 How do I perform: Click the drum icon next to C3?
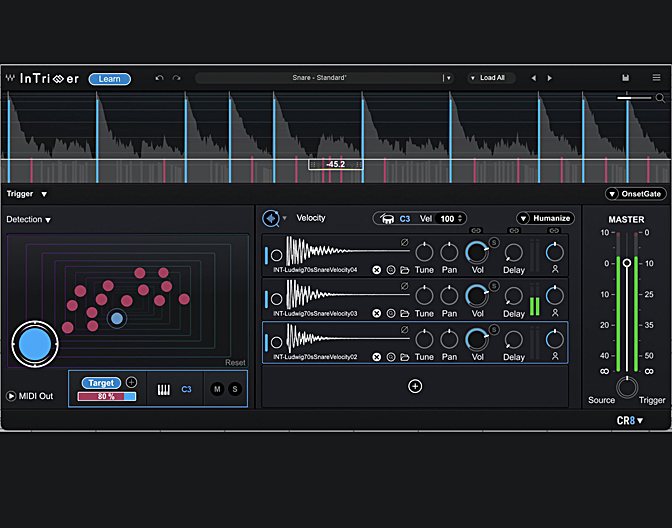coord(387,219)
